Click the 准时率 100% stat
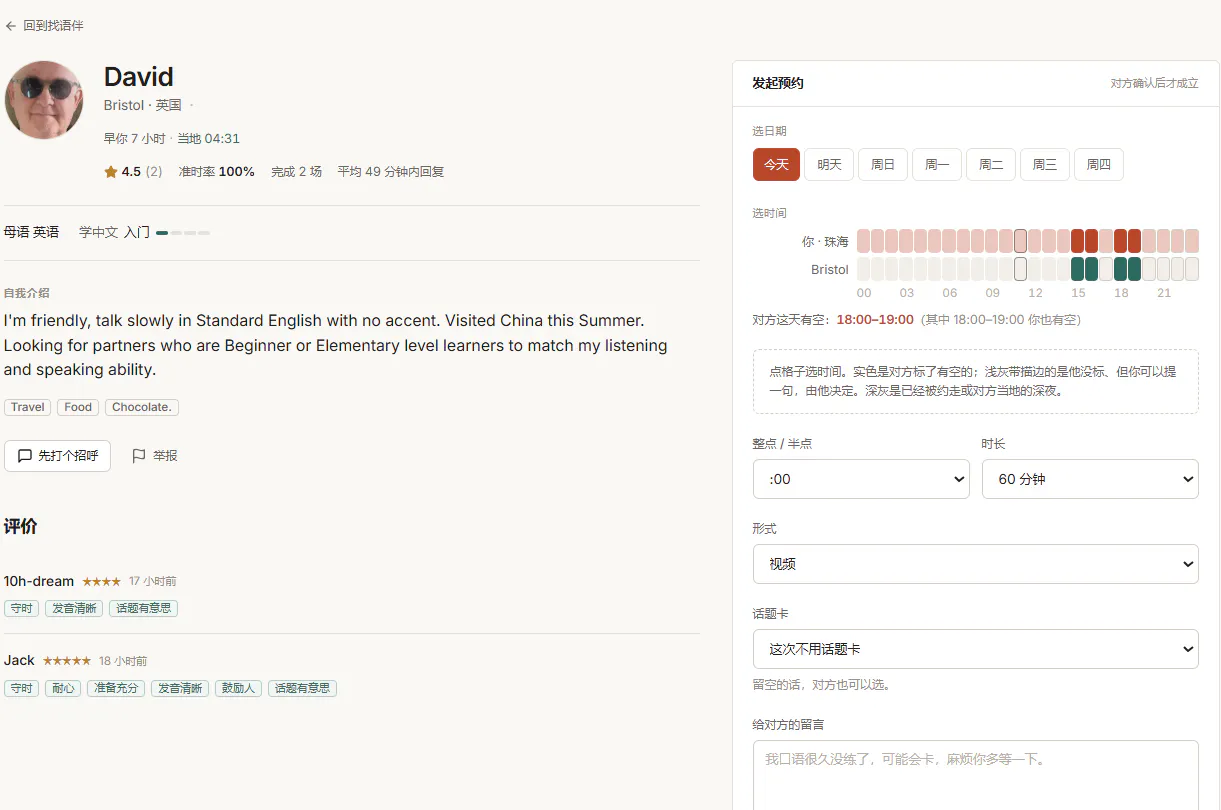Viewport: 1221px width, 810px height. click(x=217, y=172)
